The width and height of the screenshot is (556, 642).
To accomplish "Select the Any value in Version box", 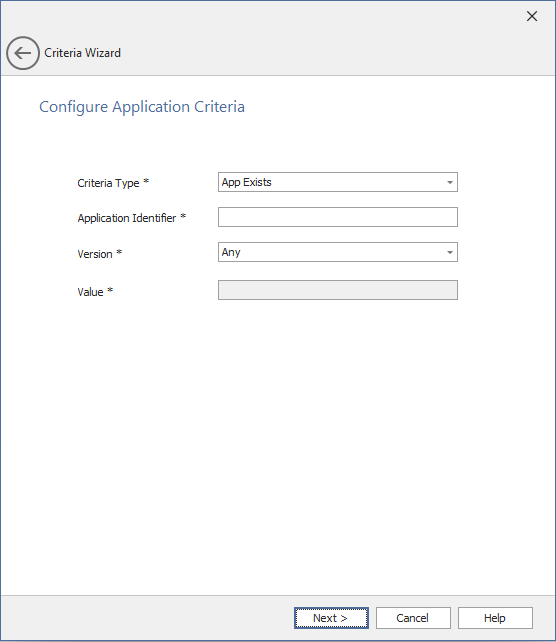I will pos(231,252).
